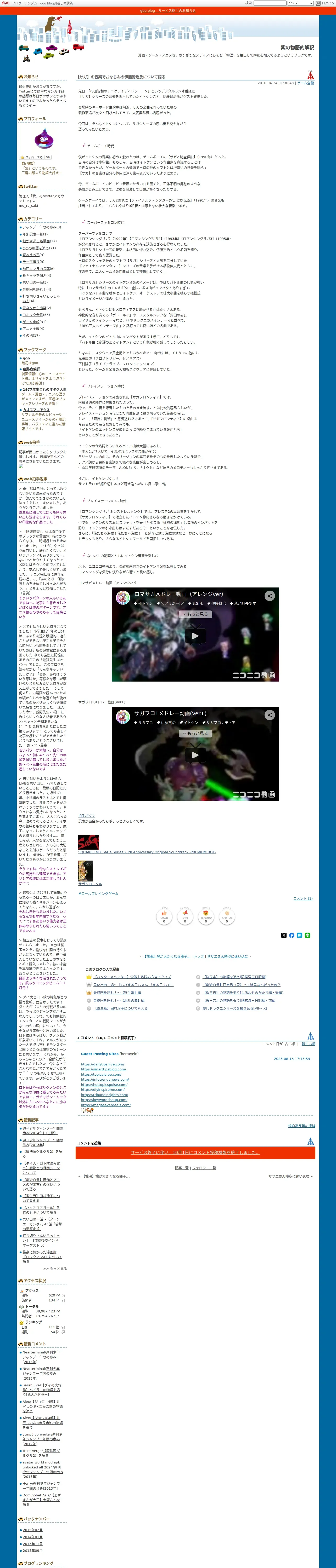Click the サガフロ tag on the サガフロ1メドレー video
Screen dimensions: 336x1568
click(x=144, y=723)
